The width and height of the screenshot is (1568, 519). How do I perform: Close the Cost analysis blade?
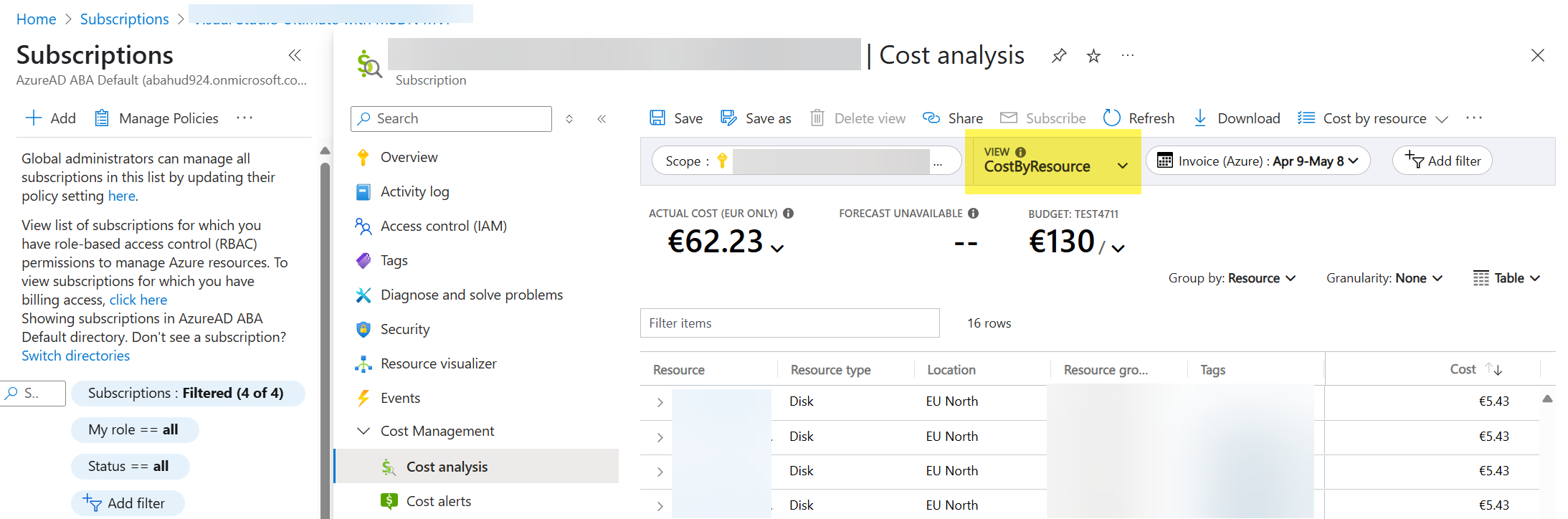click(x=1537, y=55)
